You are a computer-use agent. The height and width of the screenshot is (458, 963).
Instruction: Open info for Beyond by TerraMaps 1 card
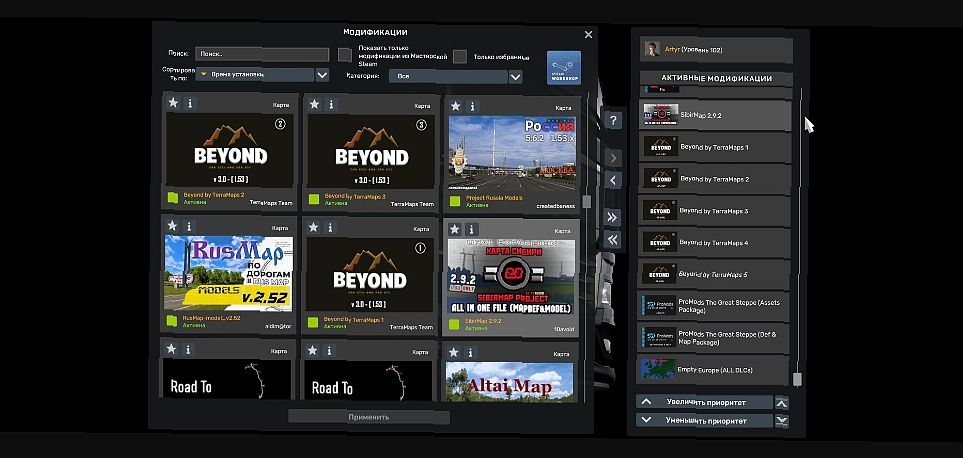pyautogui.click(x=330, y=227)
